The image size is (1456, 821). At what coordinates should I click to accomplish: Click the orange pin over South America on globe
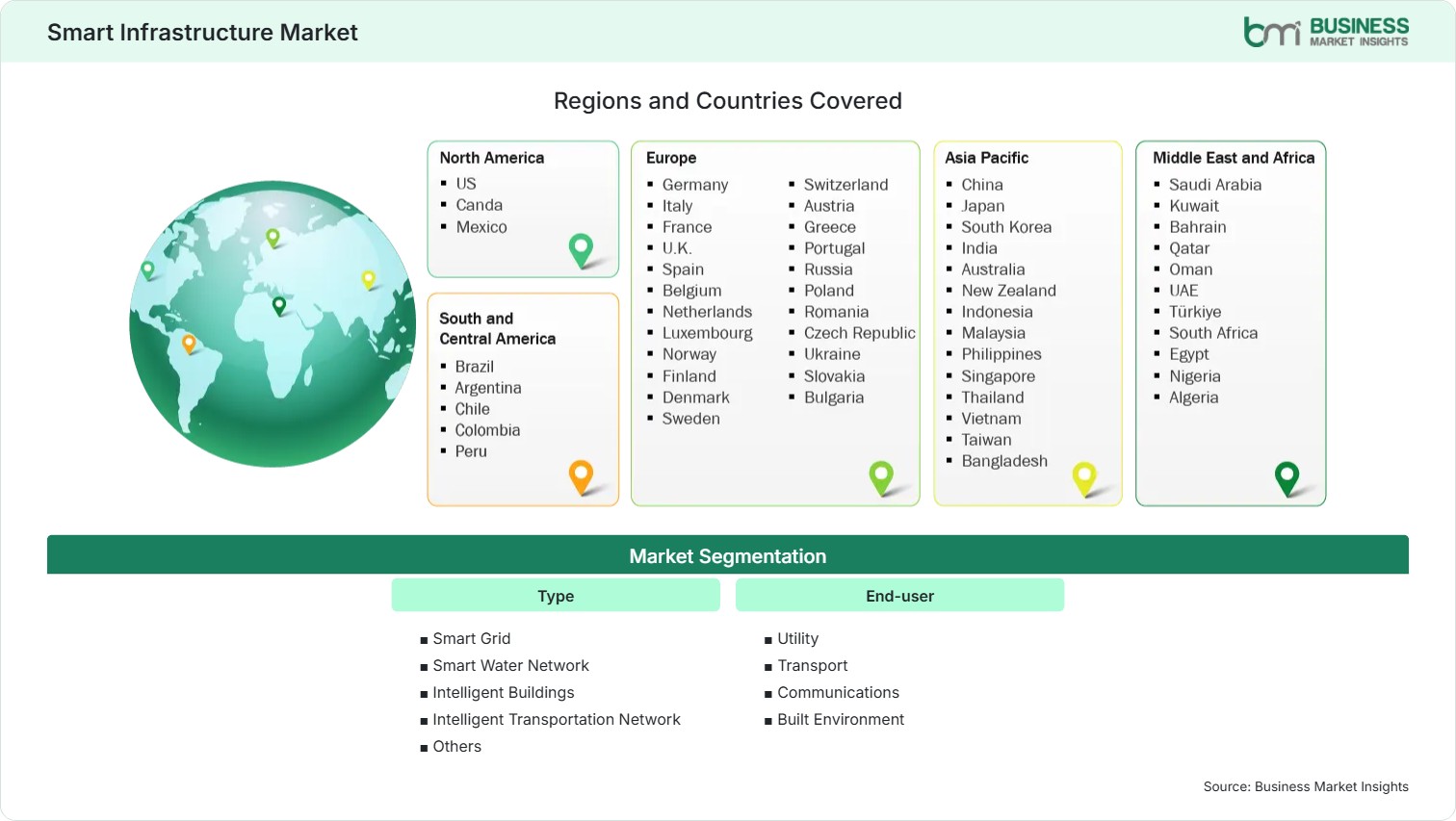[x=189, y=344]
